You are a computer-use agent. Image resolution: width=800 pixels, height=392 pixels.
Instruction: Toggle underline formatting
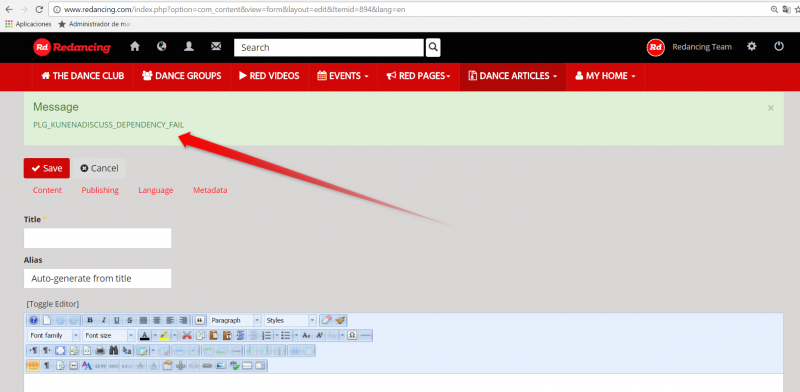pos(116,321)
